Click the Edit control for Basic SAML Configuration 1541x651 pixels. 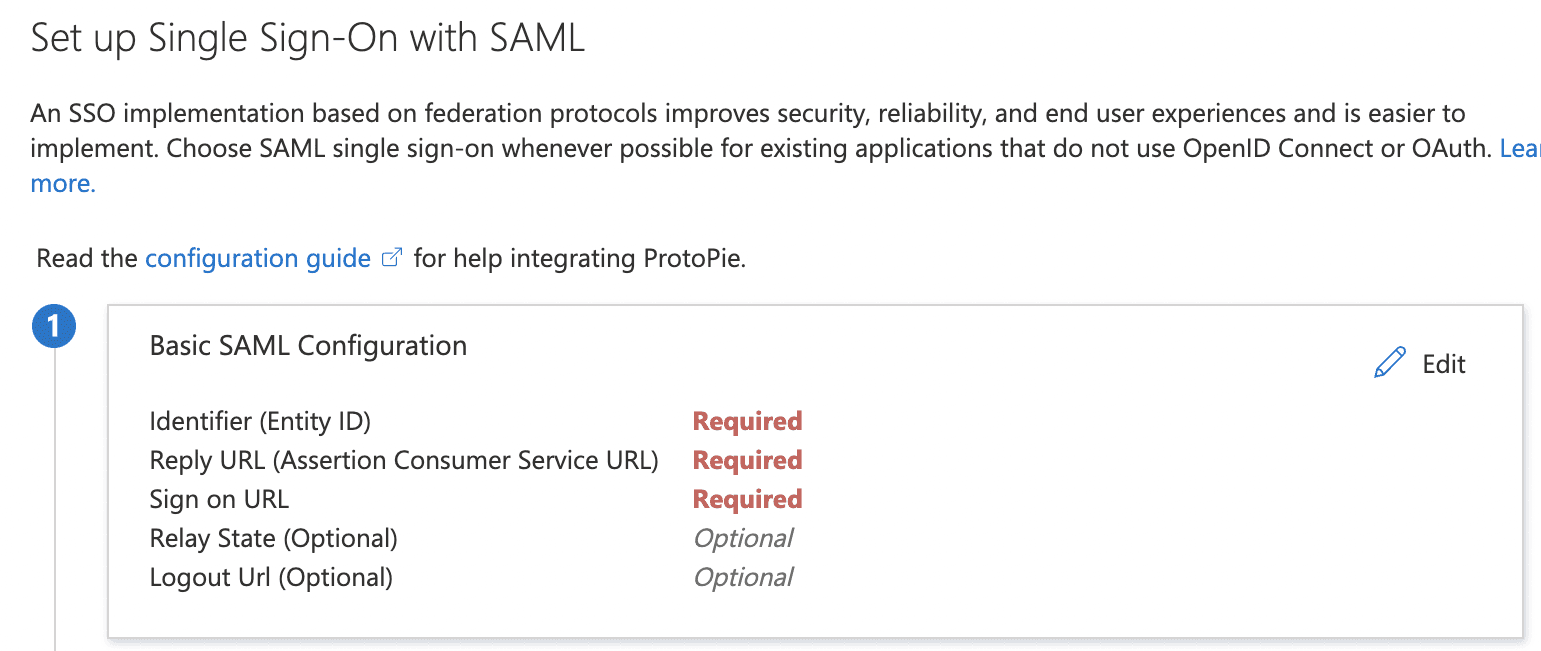1420,363
